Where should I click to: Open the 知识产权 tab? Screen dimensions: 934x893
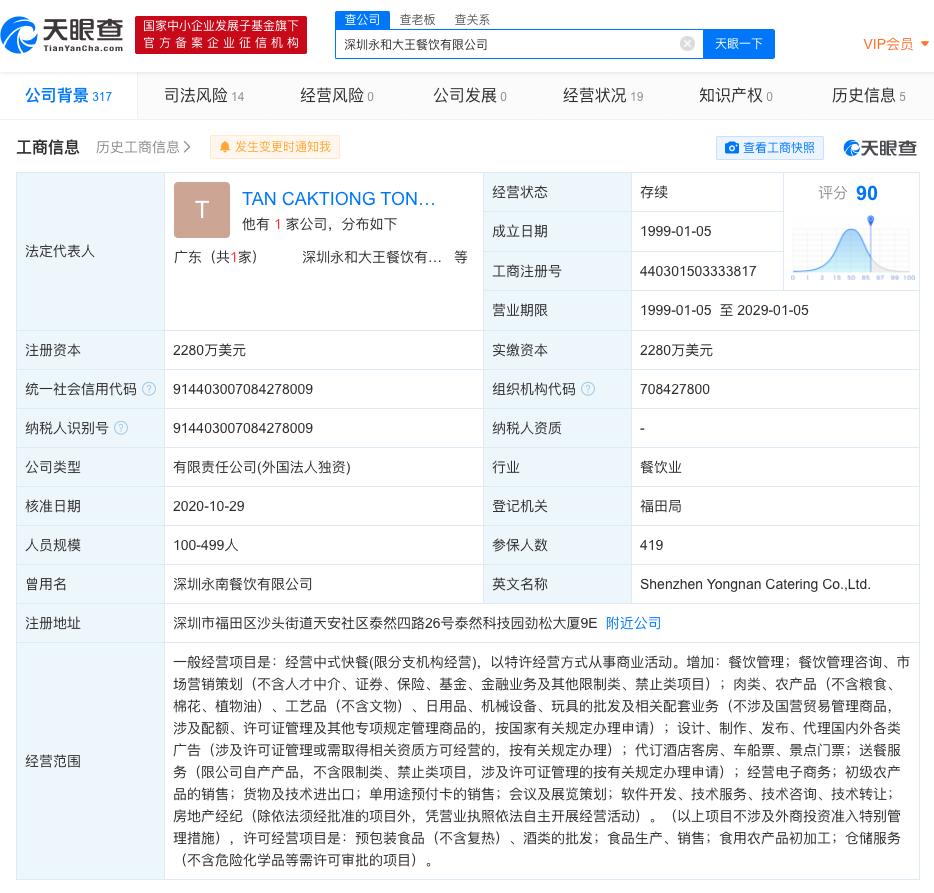click(734, 96)
